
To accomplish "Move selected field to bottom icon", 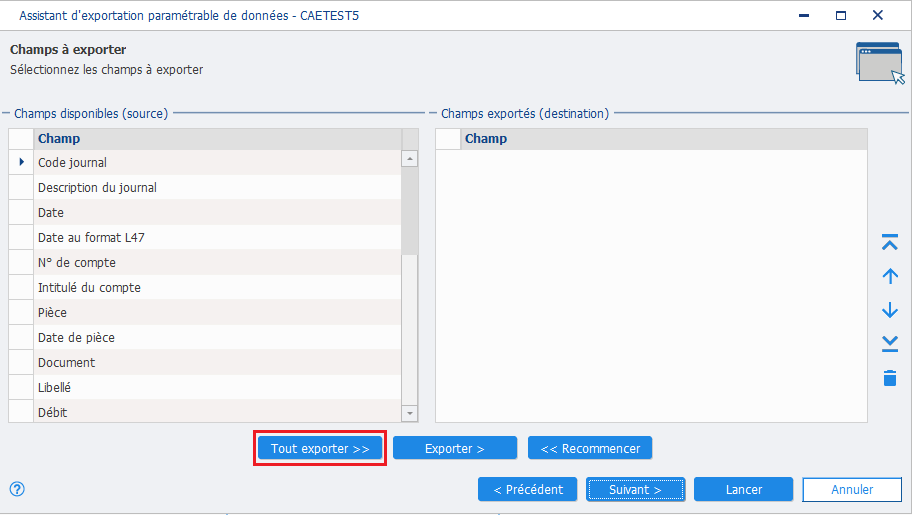I will coord(889,343).
